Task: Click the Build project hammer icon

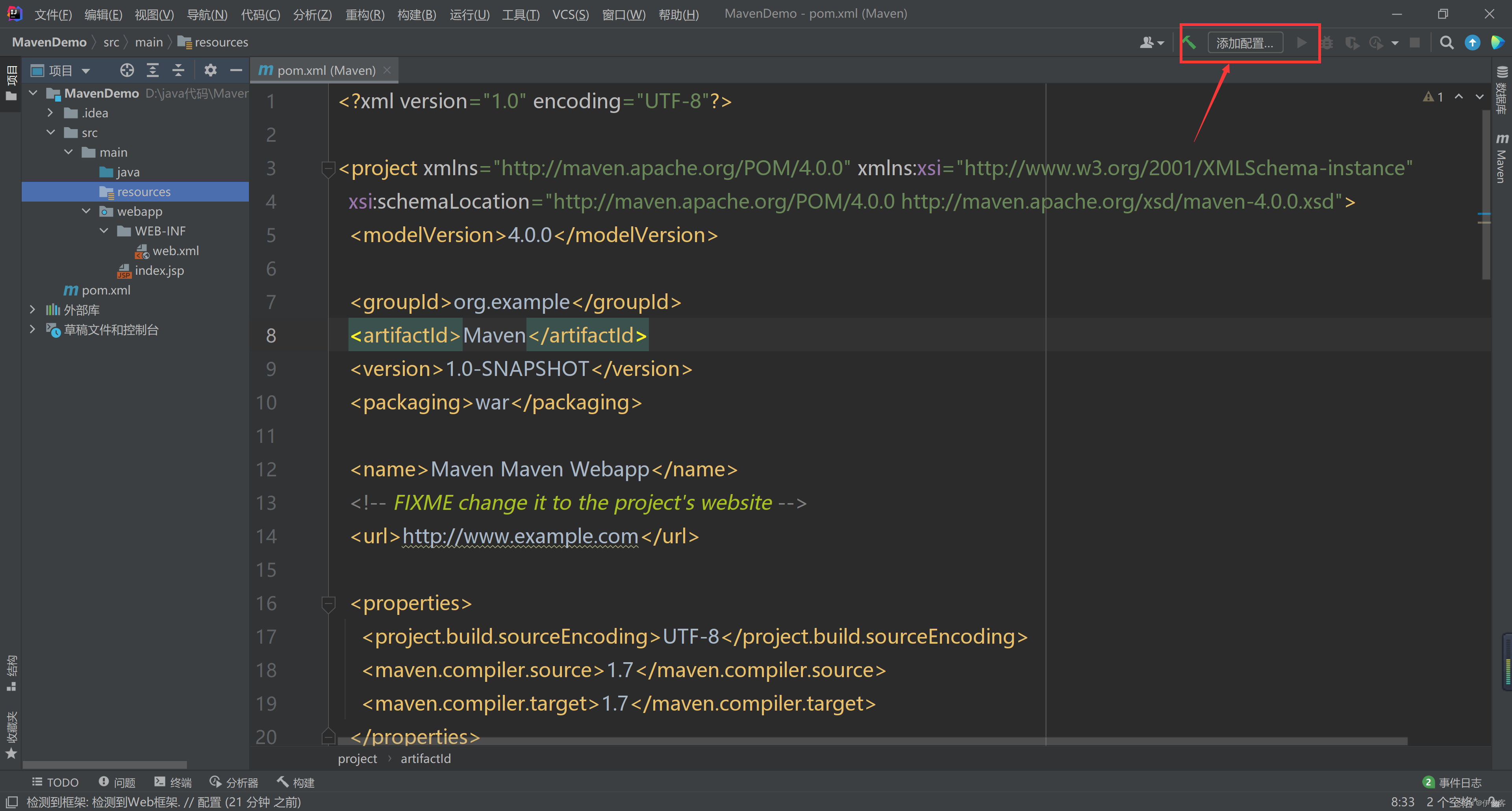Action: pyautogui.click(x=1190, y=42)
